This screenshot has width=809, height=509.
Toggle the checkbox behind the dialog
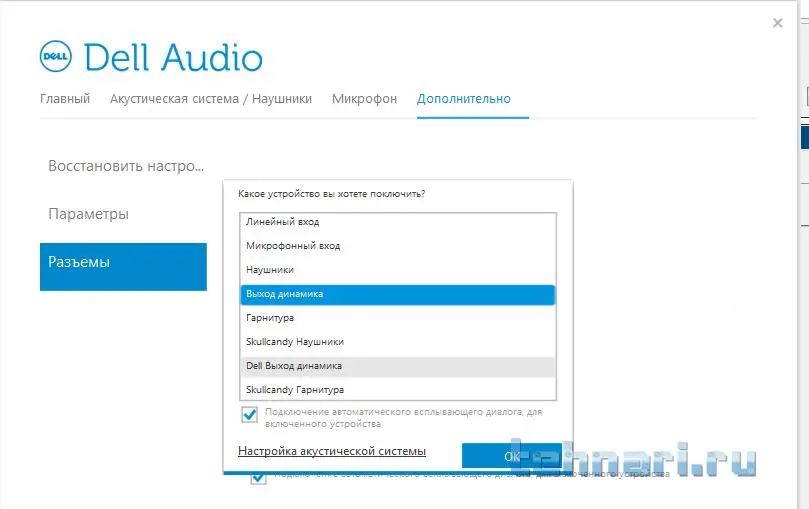pyautogui.click(x=258, y=479)
